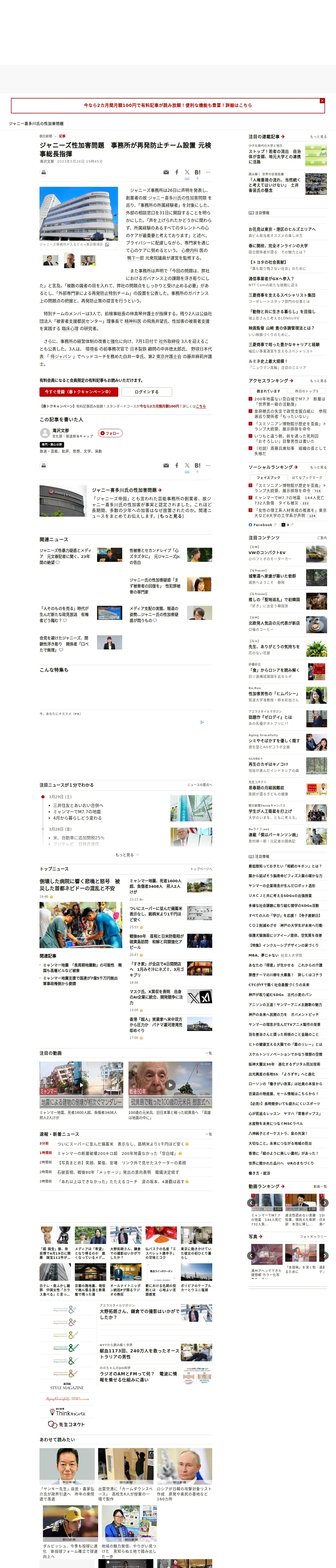Share on Facebook from row below author profile
Screen dimensions: 336x1568
click(177, 465)
